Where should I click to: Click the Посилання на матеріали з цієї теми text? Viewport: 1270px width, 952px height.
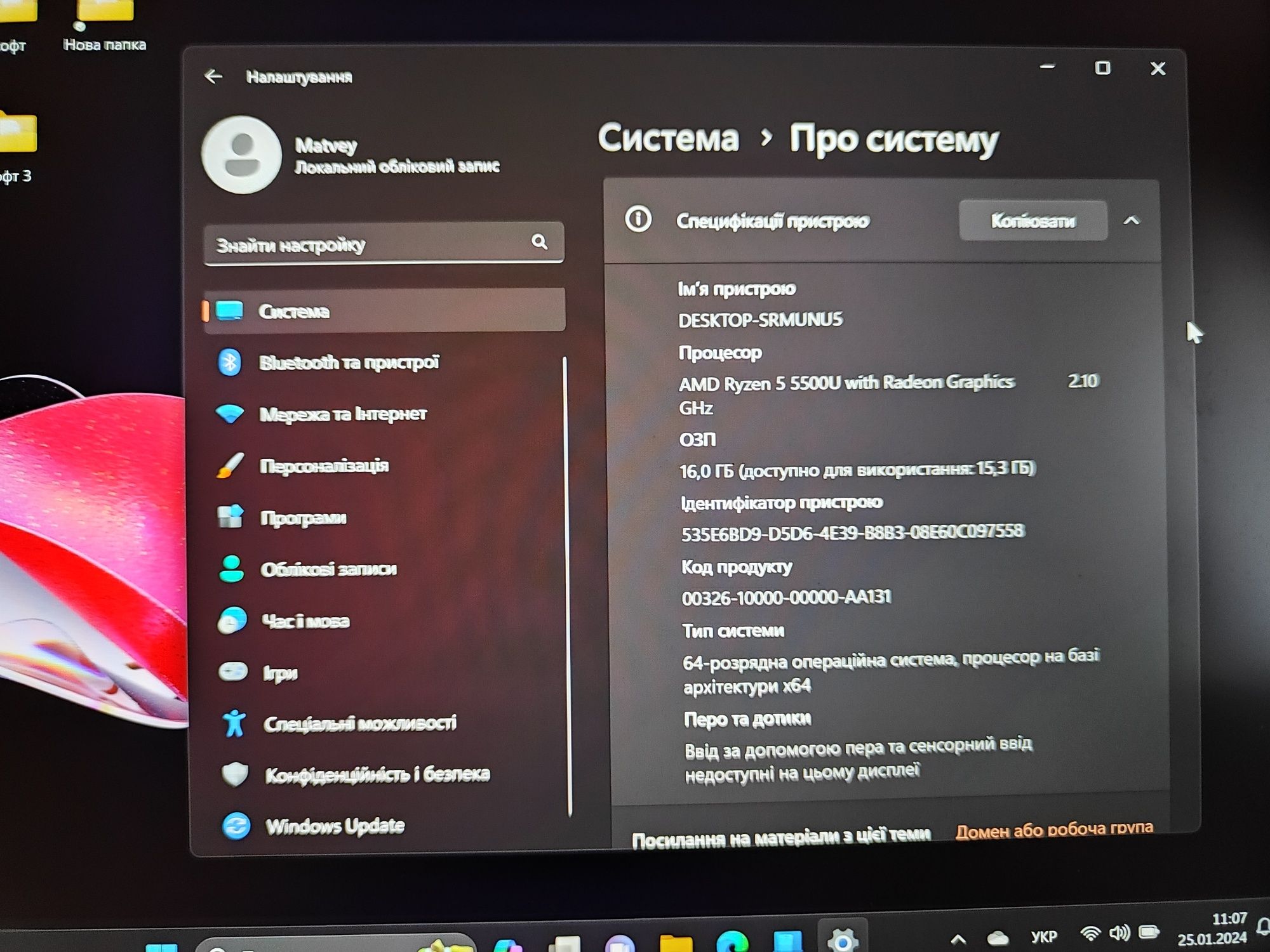pyautogui.click(x=781, y=837)
